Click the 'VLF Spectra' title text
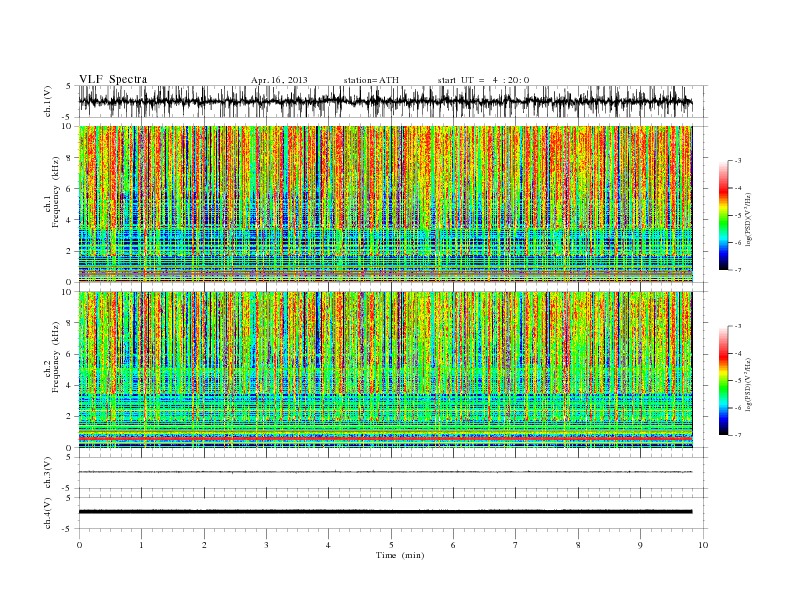 tap(113, 79)
